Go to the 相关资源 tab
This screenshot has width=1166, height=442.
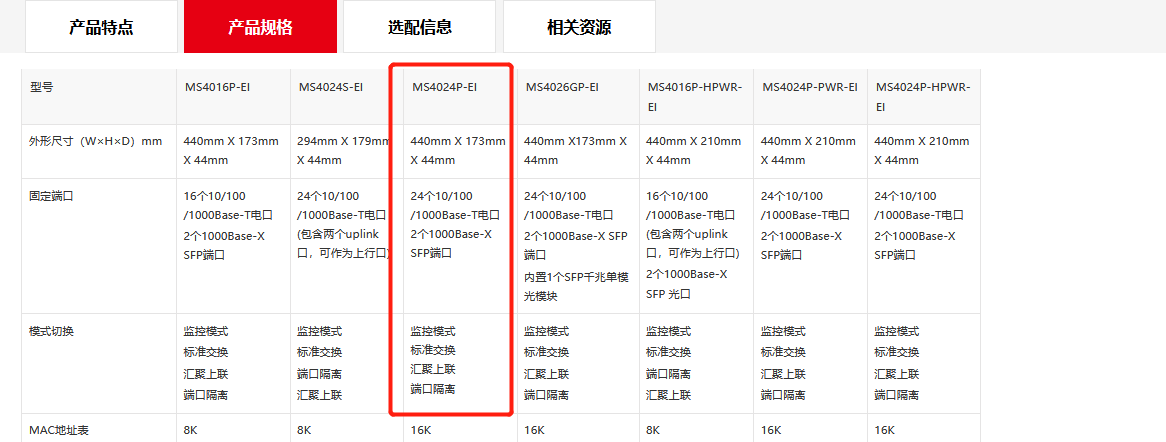[x=579, y=28]
